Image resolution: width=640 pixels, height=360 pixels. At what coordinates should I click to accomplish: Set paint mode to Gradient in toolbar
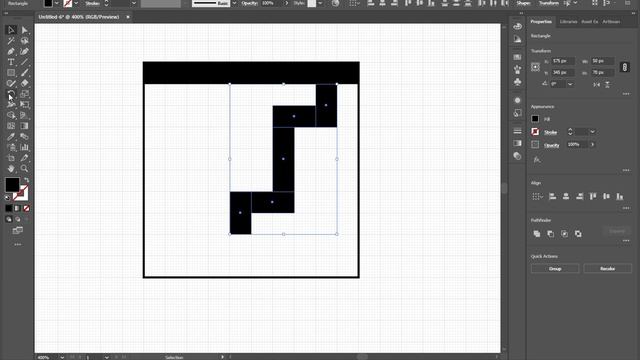(x=17, y=209)
